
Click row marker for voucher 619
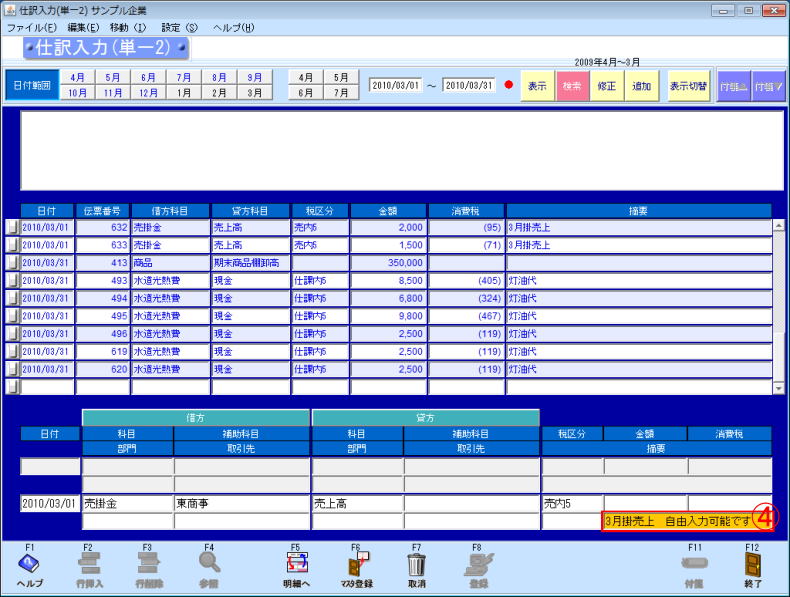pyautogui.click(x=12, y=351)
